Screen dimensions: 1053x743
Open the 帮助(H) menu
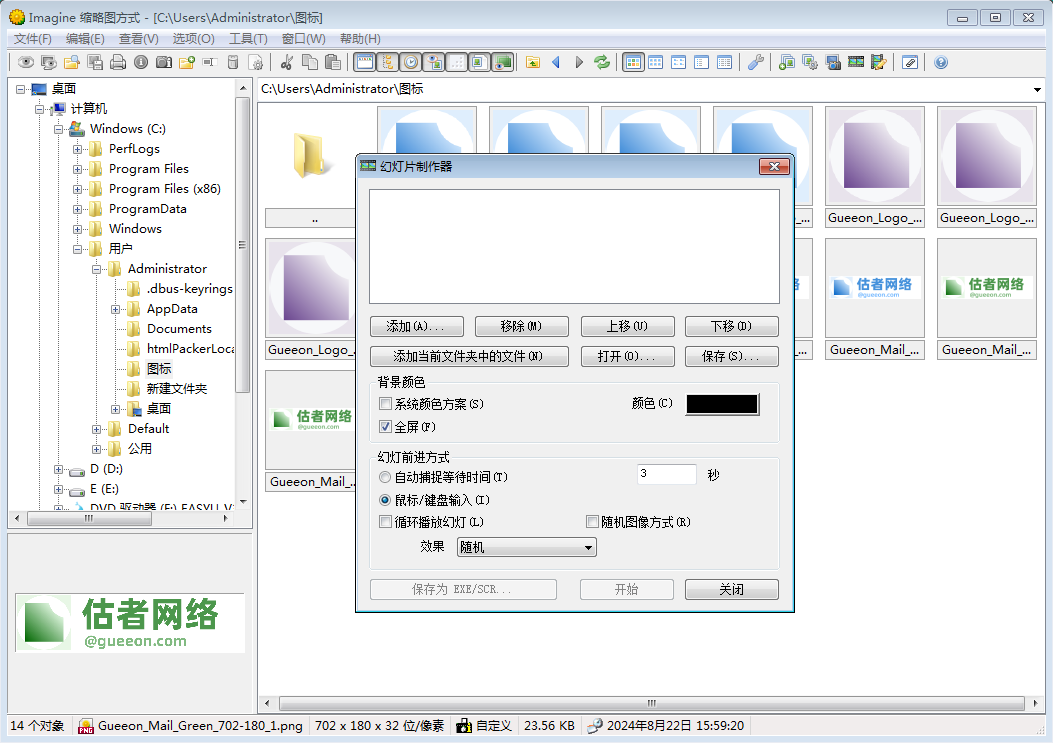coord(360,39)
